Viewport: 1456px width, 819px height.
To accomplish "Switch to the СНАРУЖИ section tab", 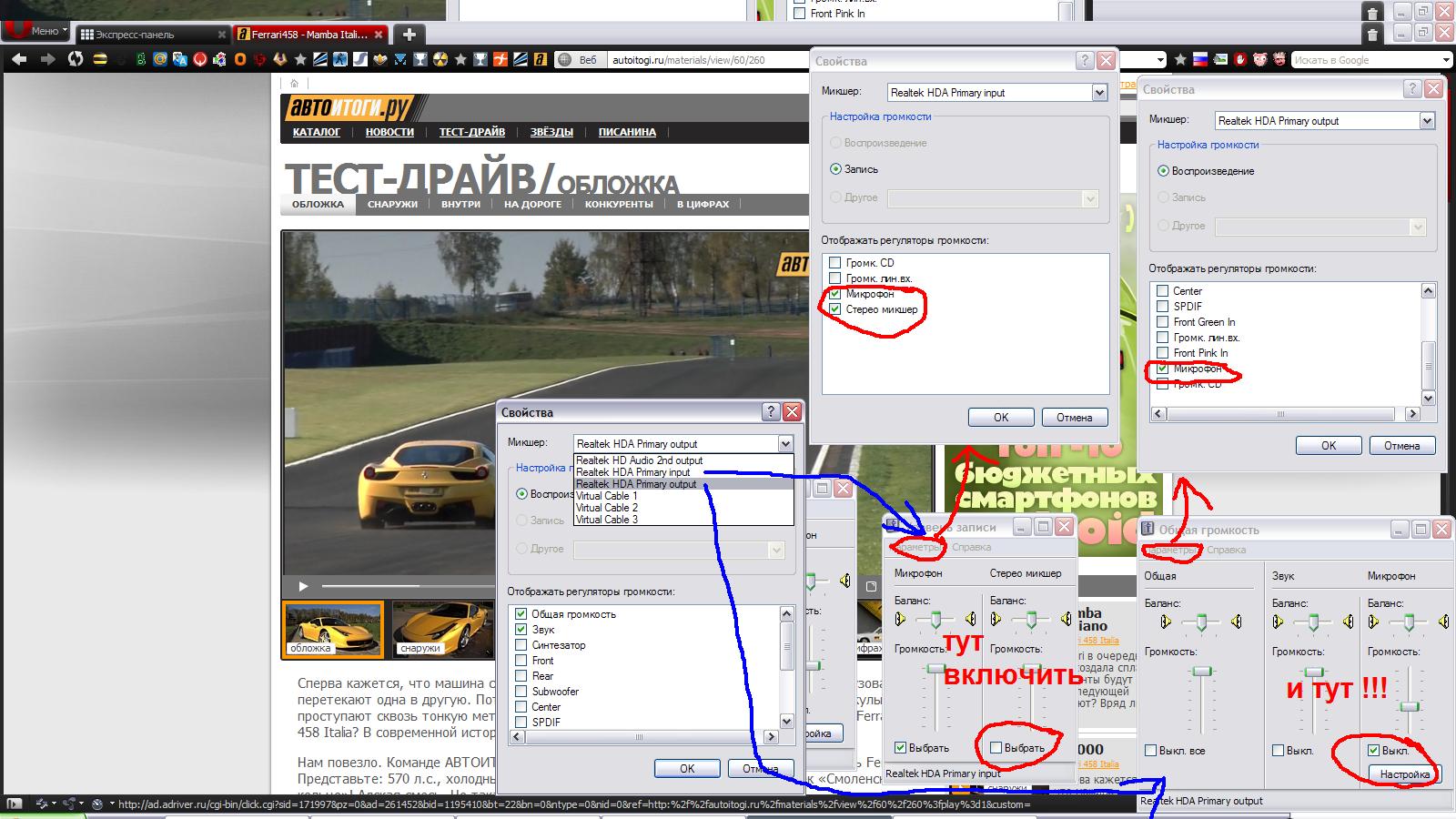I will click(x=392, y=204).
